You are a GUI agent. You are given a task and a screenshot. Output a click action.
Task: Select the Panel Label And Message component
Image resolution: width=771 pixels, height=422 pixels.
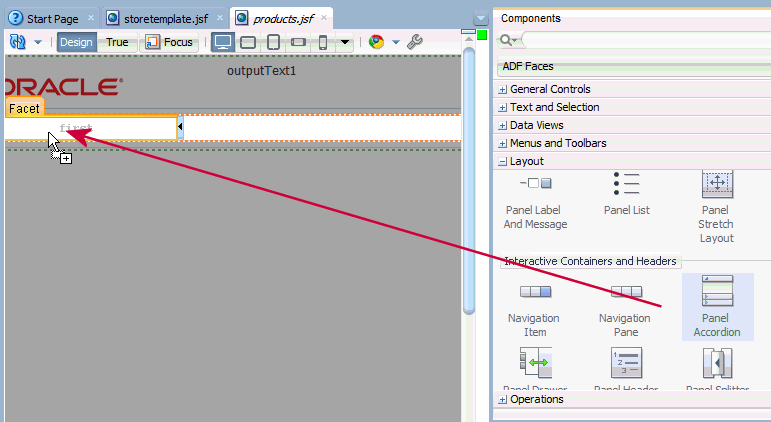coord(535,202)
